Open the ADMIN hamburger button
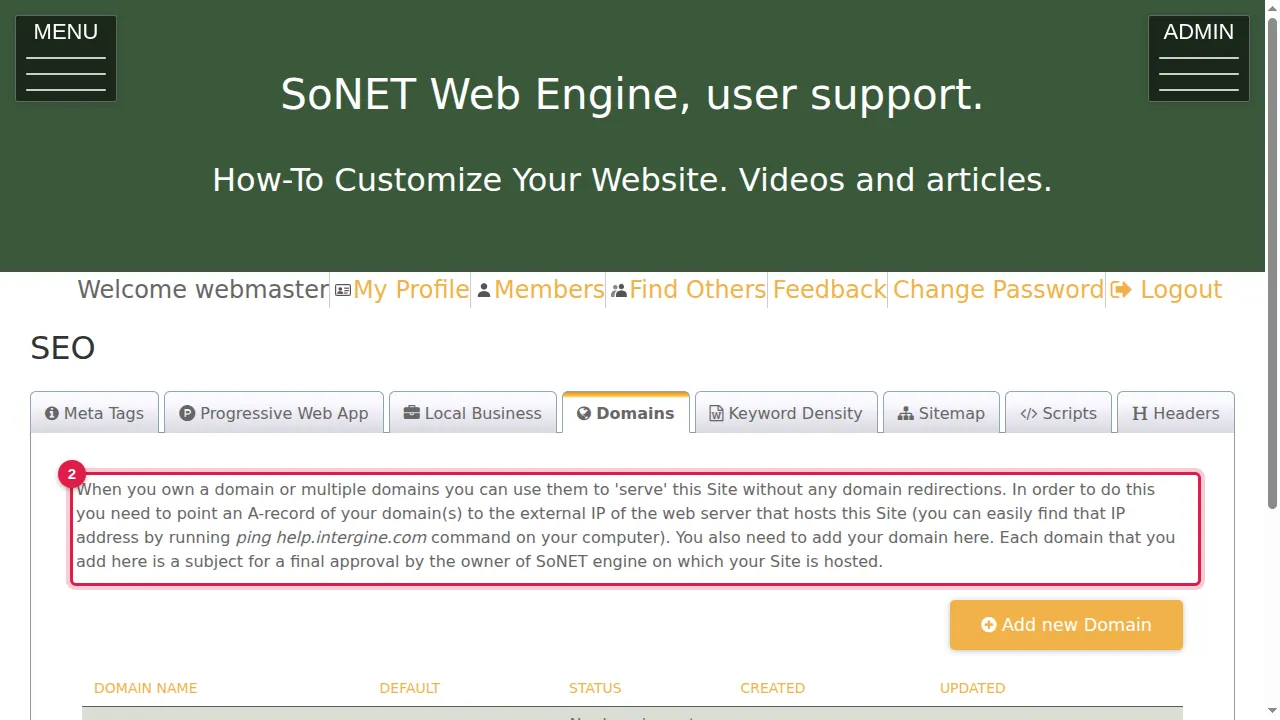 1199,58
